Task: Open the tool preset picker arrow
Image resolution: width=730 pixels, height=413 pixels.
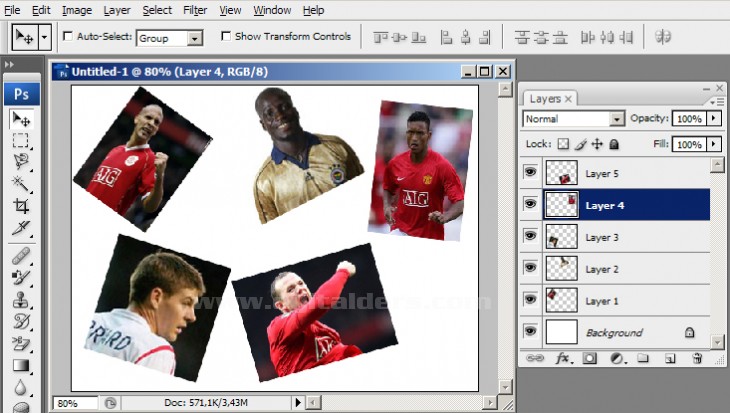Action: coord(44,36)
